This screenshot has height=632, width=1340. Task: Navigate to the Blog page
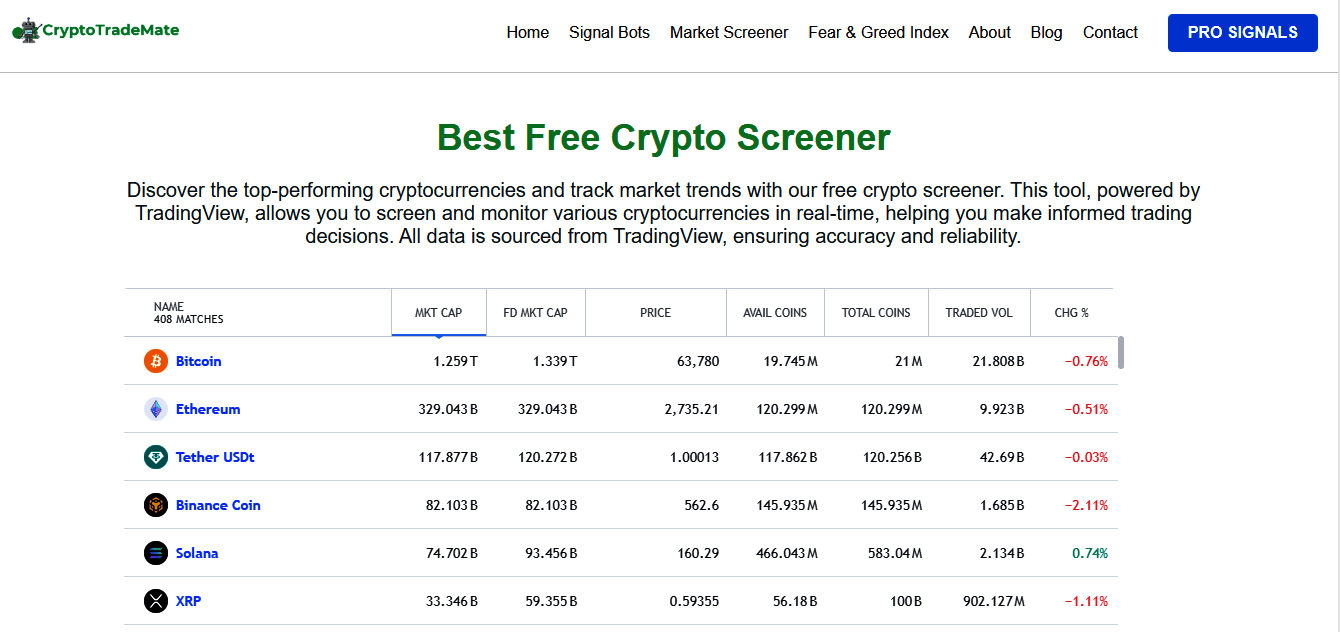click(x=1046, y=32)
